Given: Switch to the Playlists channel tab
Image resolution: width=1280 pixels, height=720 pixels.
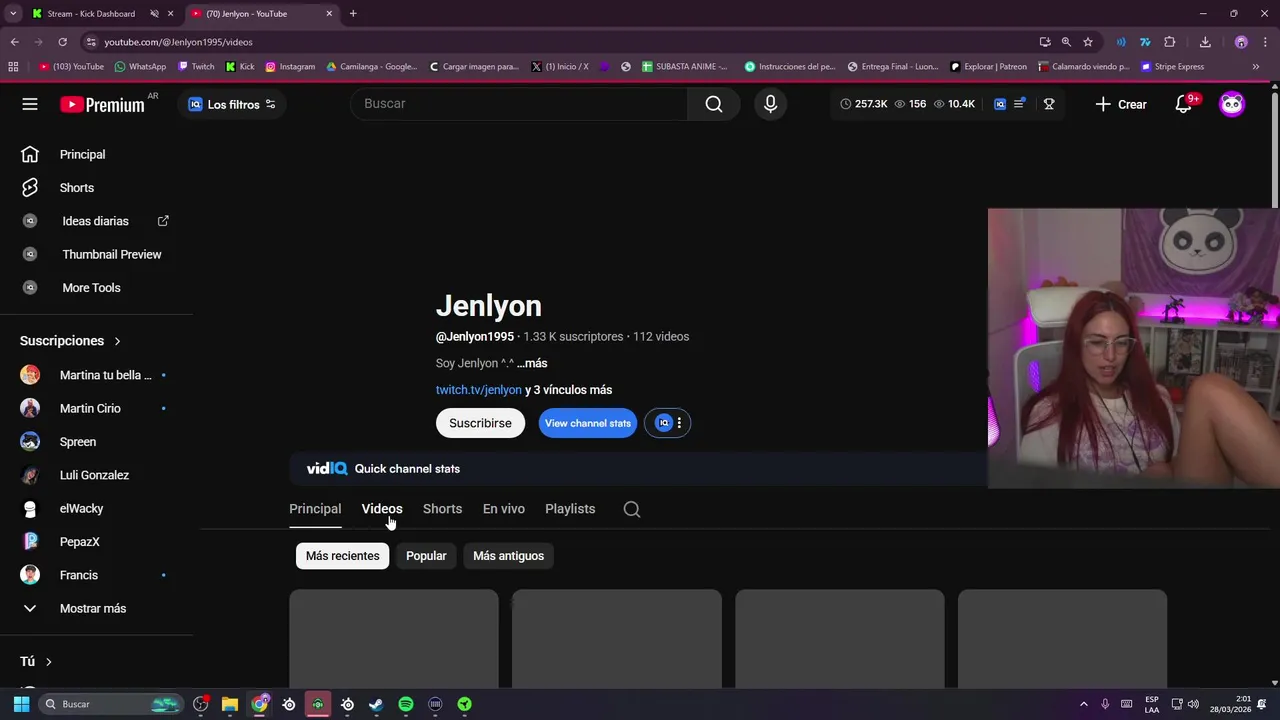Looking at the screenshot, I should point(570,509).
